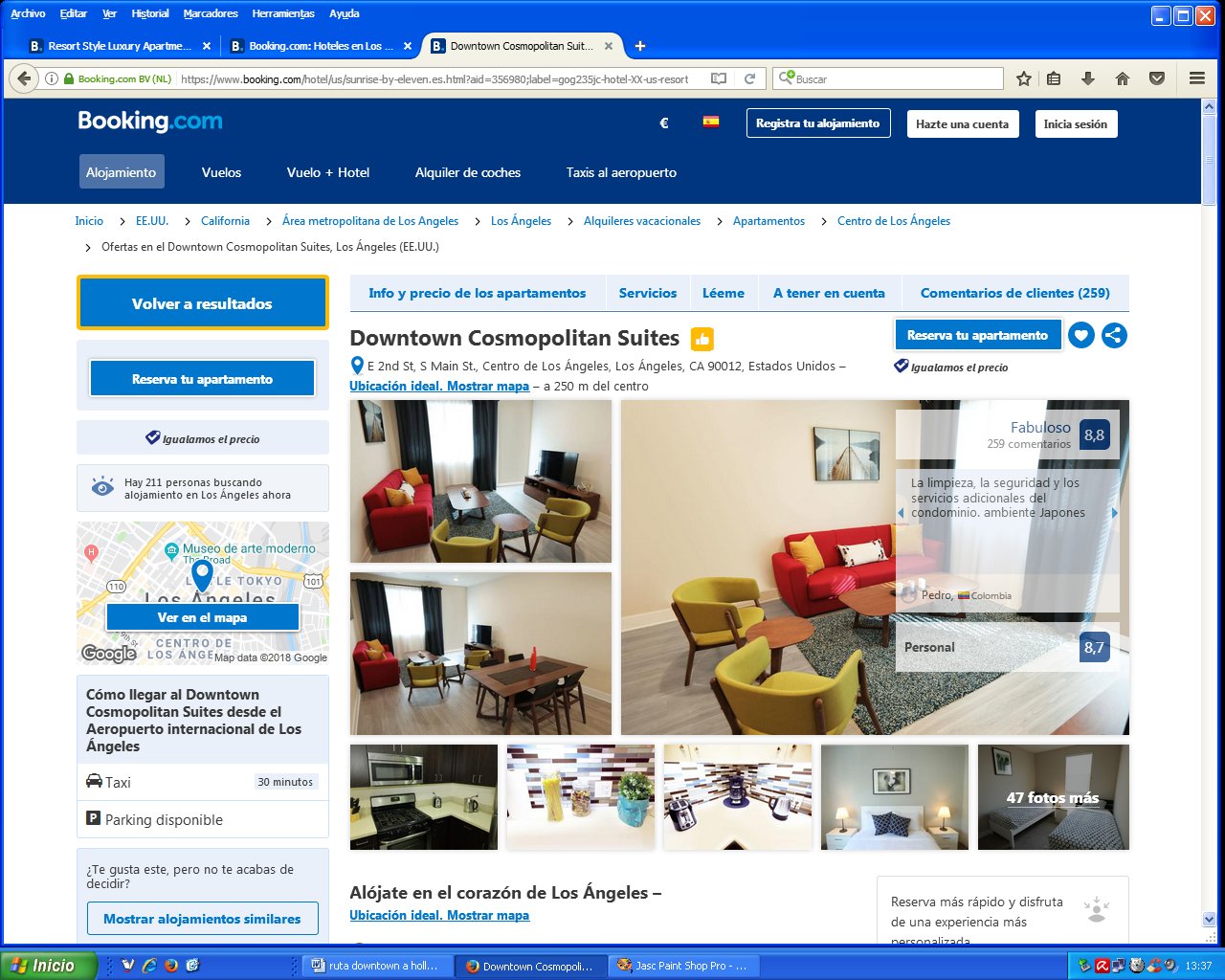The height and width of the screenshot is (980, 1225).
Task: Follow California breadcrumb link
Action: 225,221
